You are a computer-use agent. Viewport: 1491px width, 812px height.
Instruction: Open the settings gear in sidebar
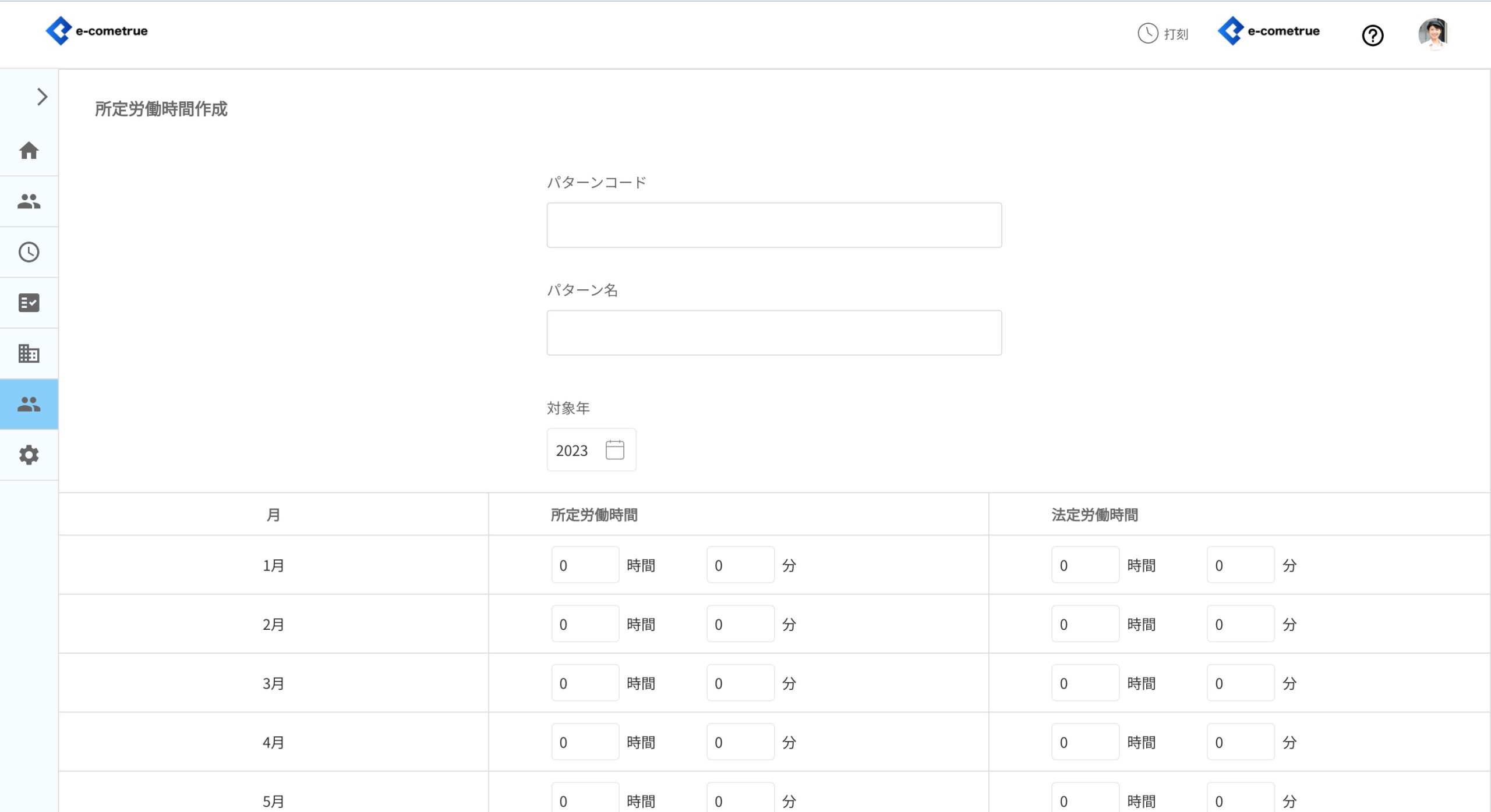coord(29,455)
